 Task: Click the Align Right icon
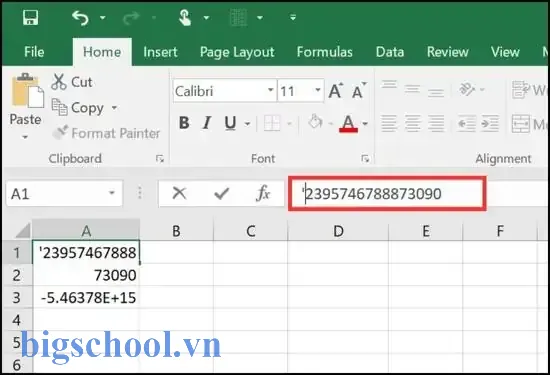click(x=436, y=123)
